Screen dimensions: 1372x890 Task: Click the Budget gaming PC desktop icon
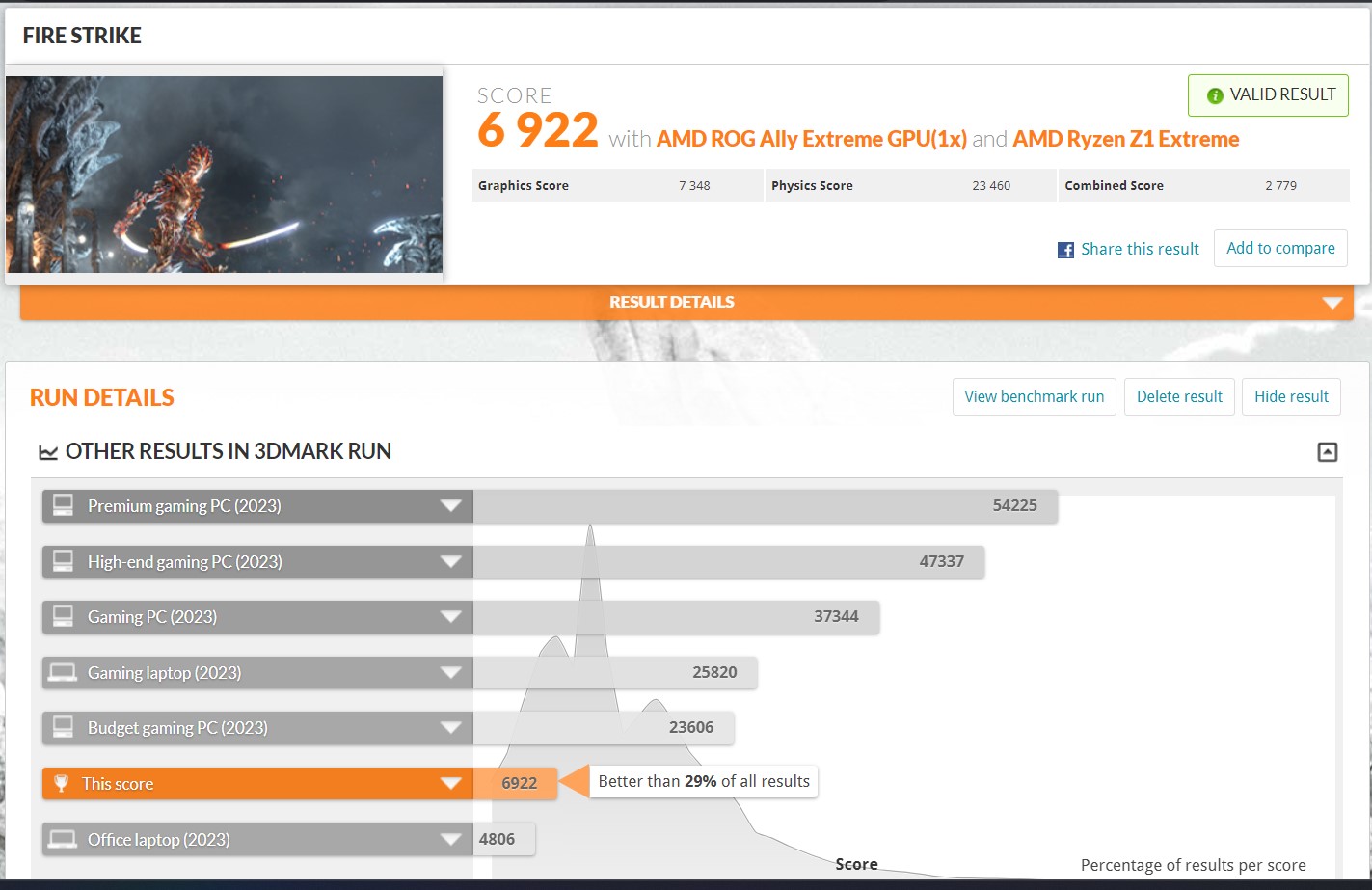[x=64, y=728]
